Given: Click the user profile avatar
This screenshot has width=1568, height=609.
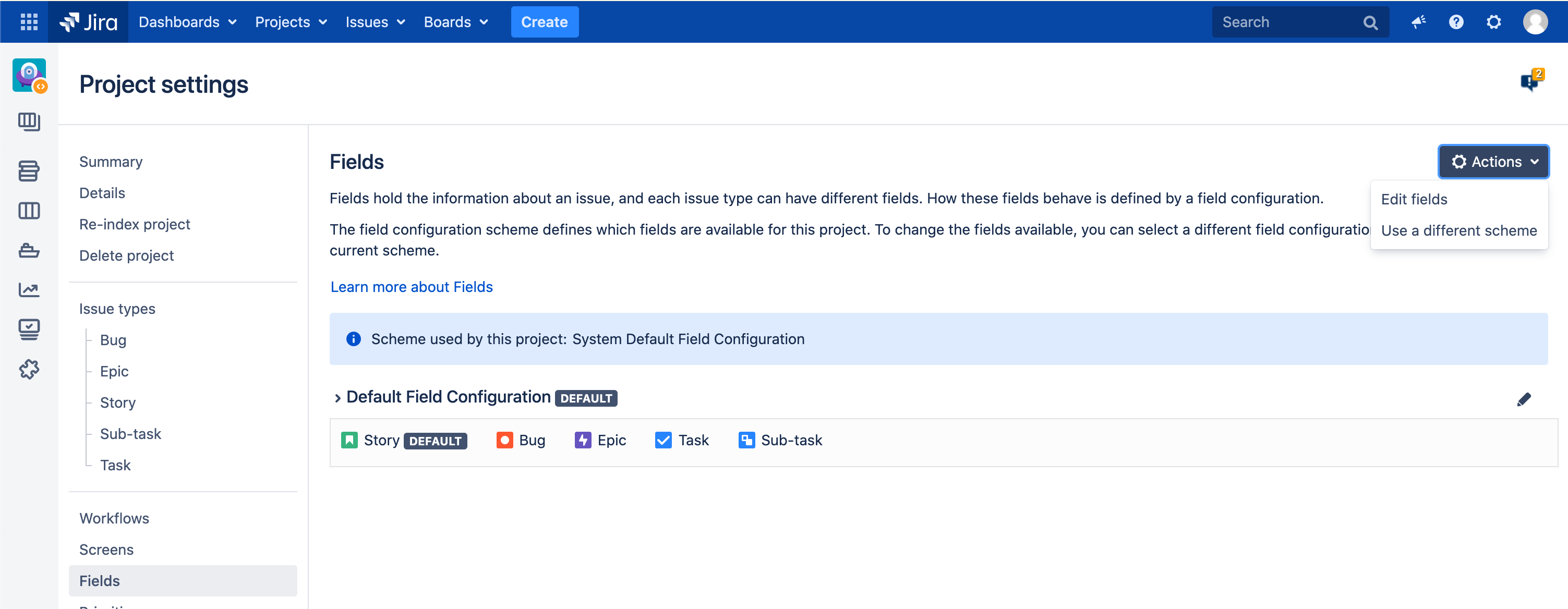Looking at the screenshot, I should tap(1535, 22).
